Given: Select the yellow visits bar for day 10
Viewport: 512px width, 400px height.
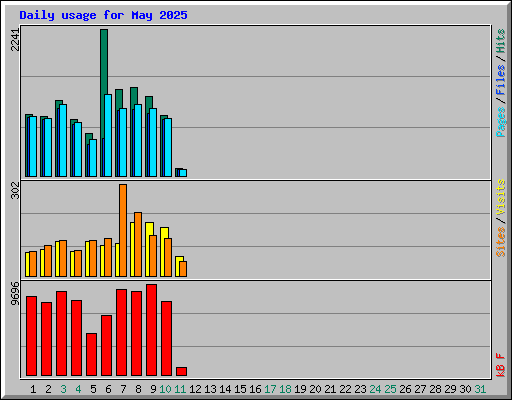Looking at the screenshot, I should click(164, 233).
